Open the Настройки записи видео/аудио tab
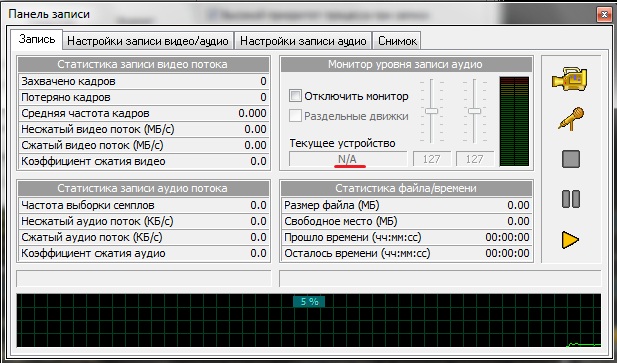 pos(148,41)
